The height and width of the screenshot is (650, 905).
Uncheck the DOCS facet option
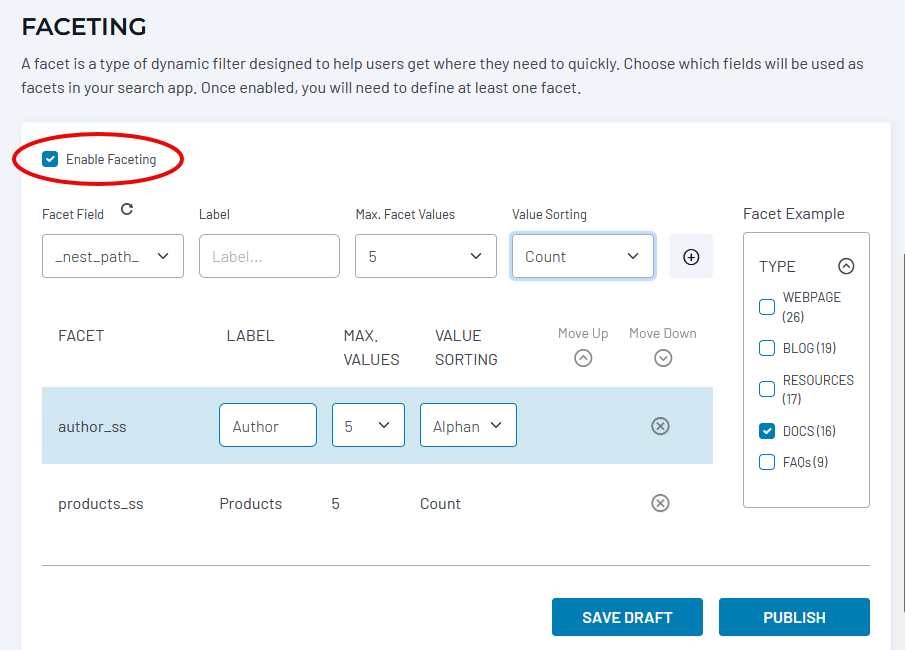point(767,431)
